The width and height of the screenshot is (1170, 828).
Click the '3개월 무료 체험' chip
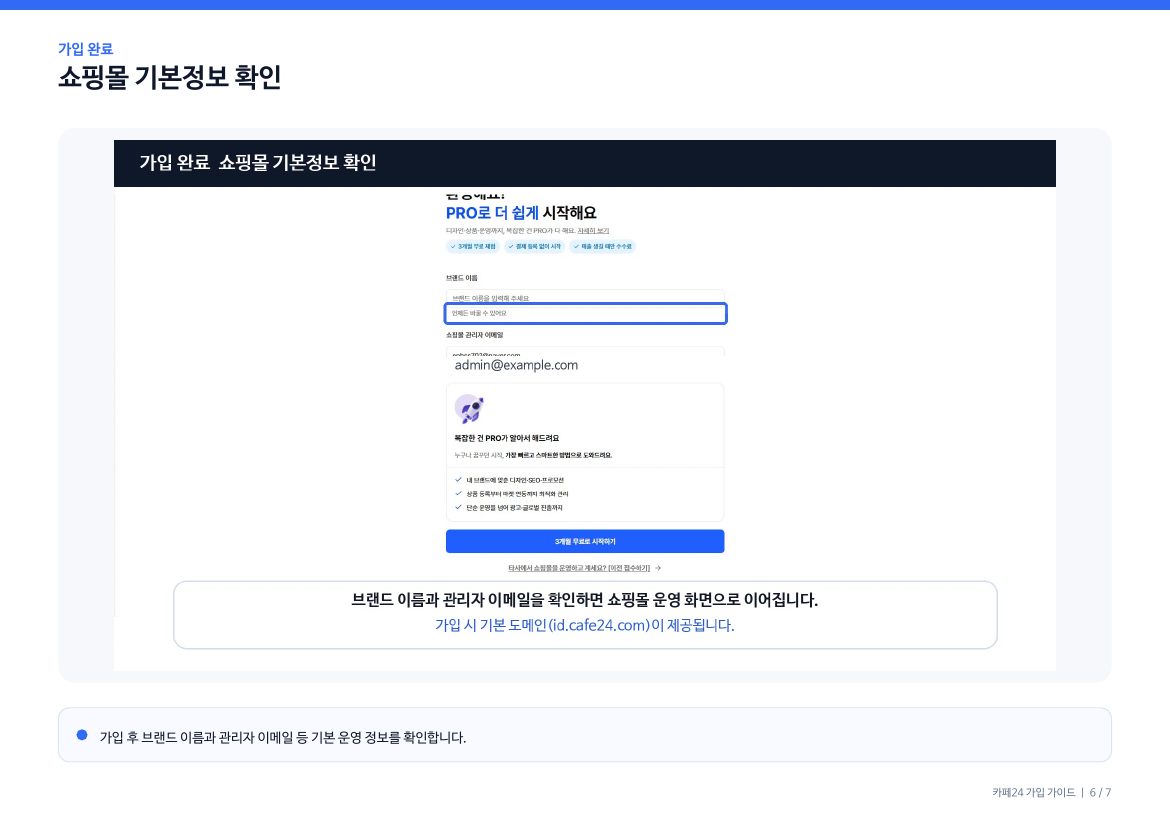coord(473,246)
